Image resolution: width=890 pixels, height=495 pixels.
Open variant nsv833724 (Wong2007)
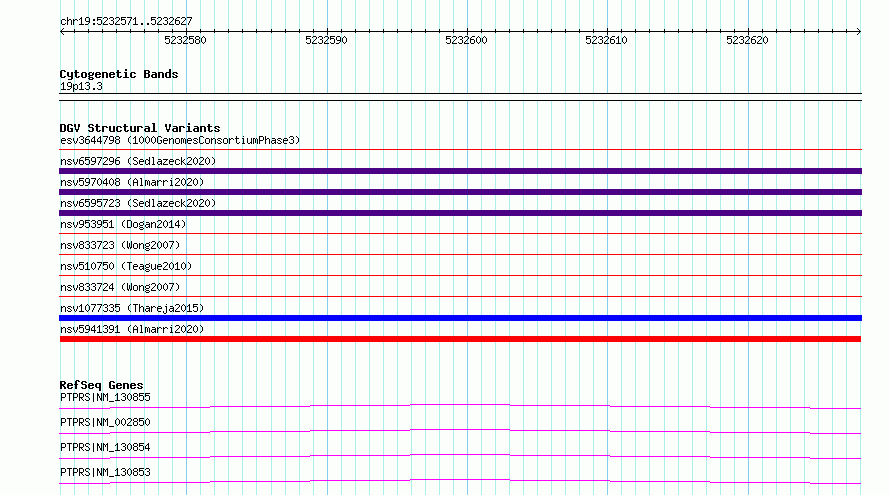click(x=120, y=287)
